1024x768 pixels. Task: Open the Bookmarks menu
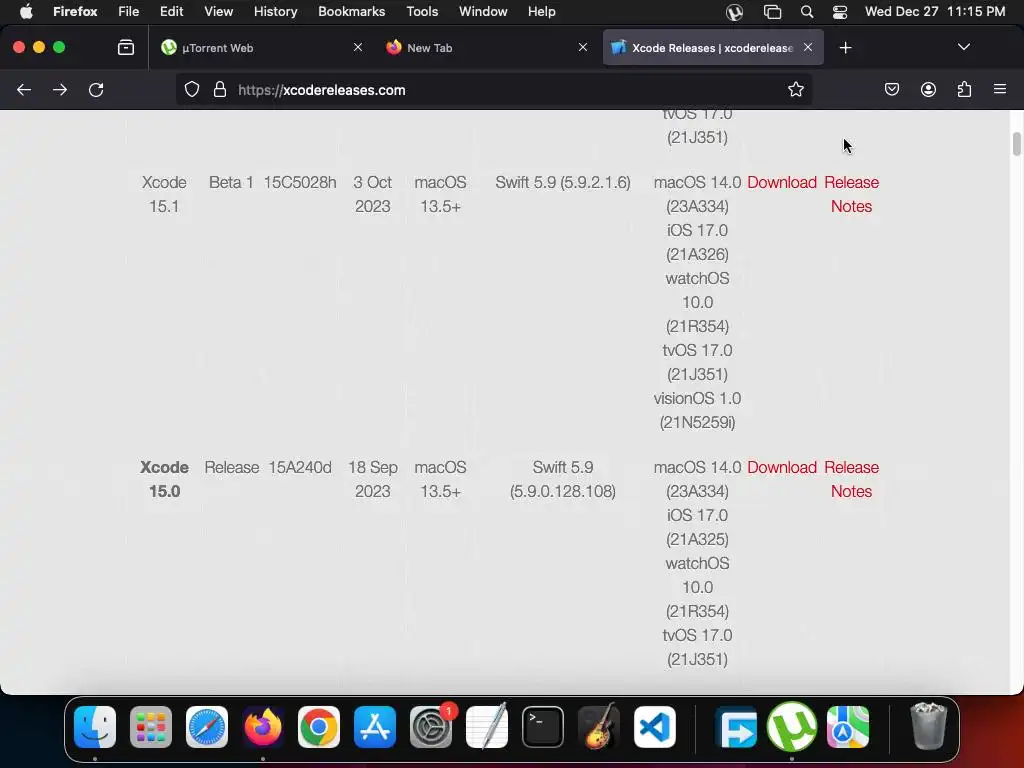click(x=351, y=12)
